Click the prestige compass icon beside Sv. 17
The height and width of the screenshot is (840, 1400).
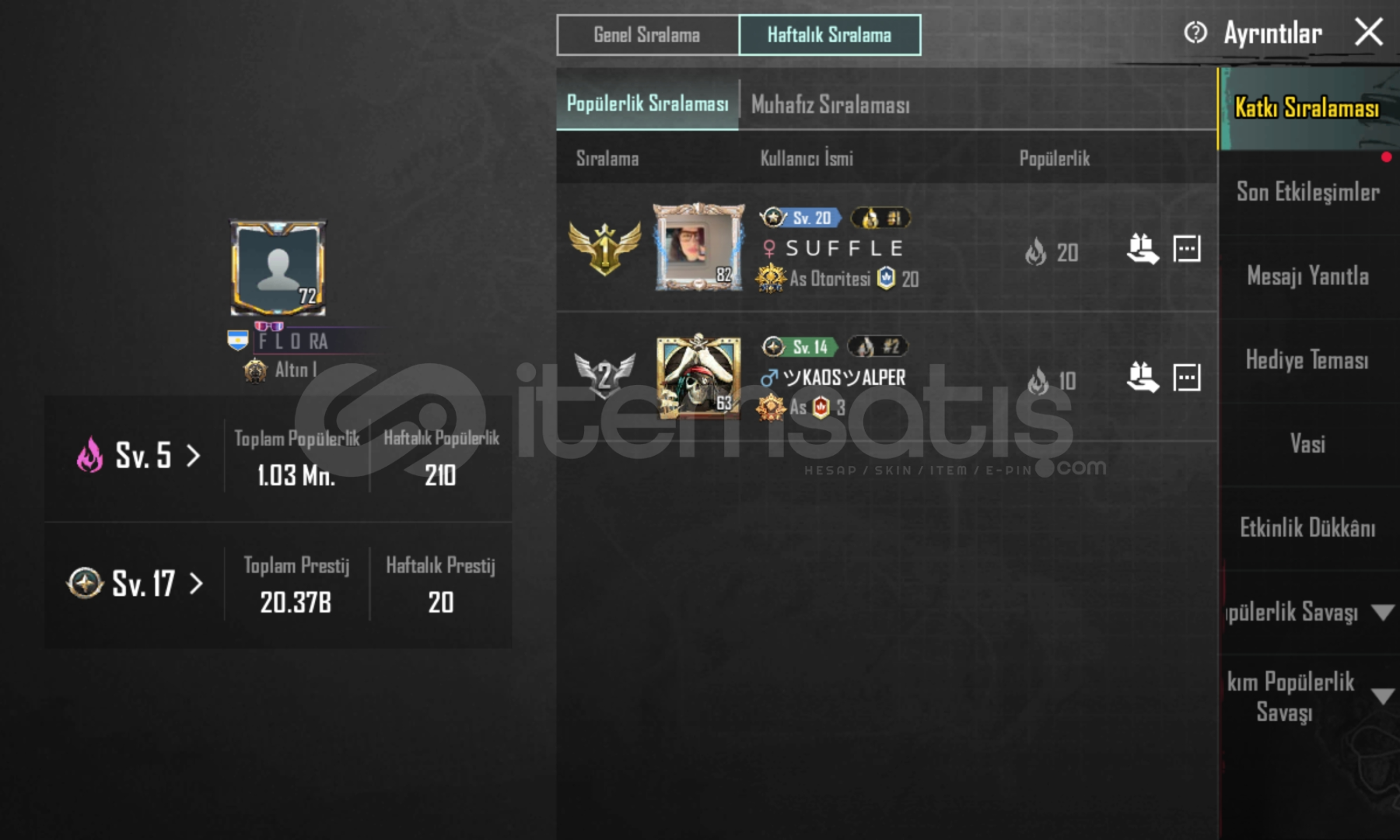(85, 583)
